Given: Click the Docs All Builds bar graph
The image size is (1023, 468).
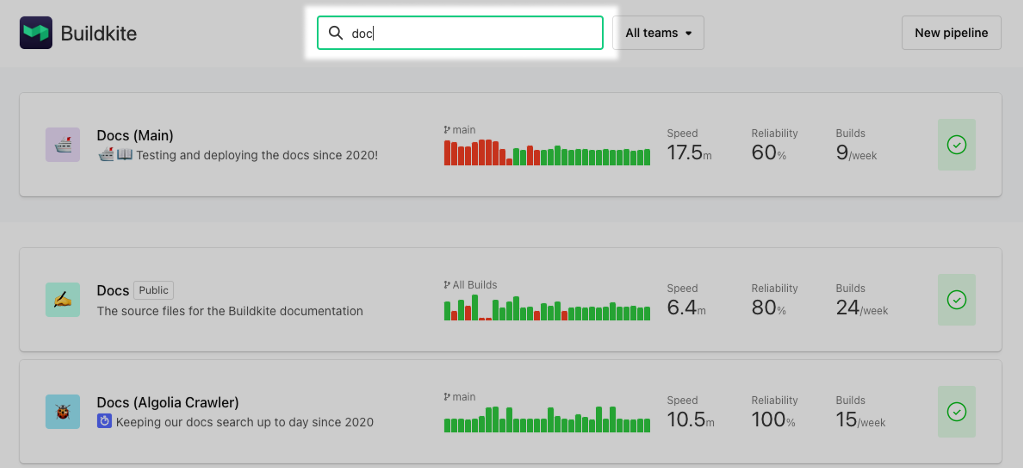Looking at the screenshot, I should coord(547,307).
